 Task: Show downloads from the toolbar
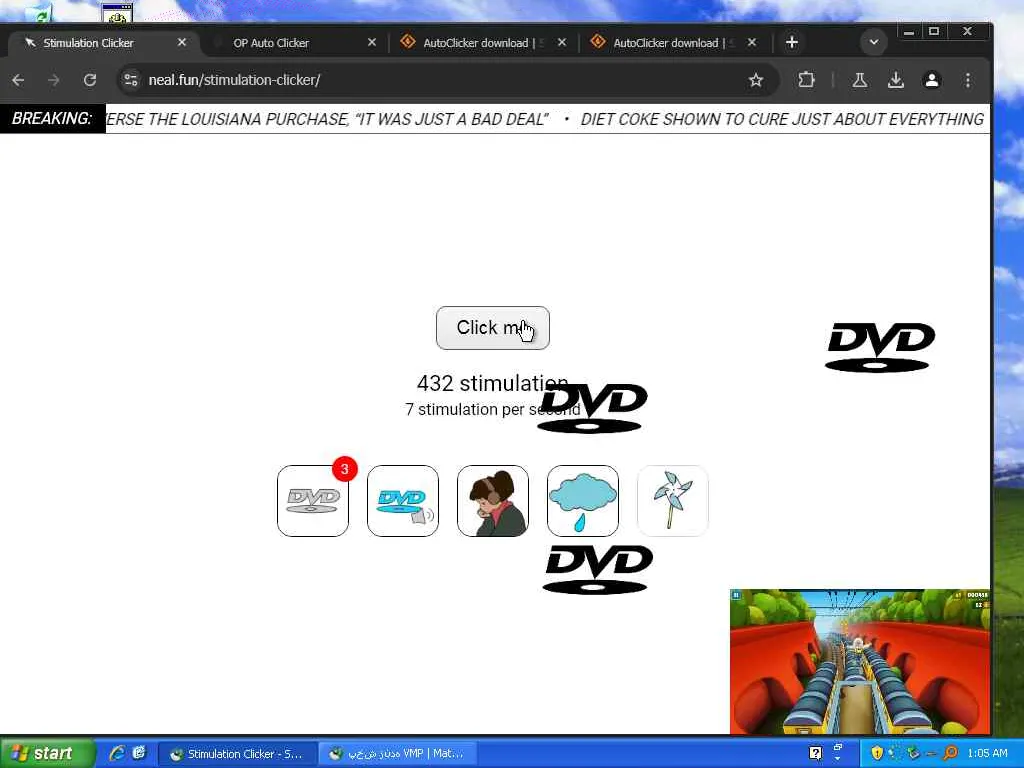[895, 80]
